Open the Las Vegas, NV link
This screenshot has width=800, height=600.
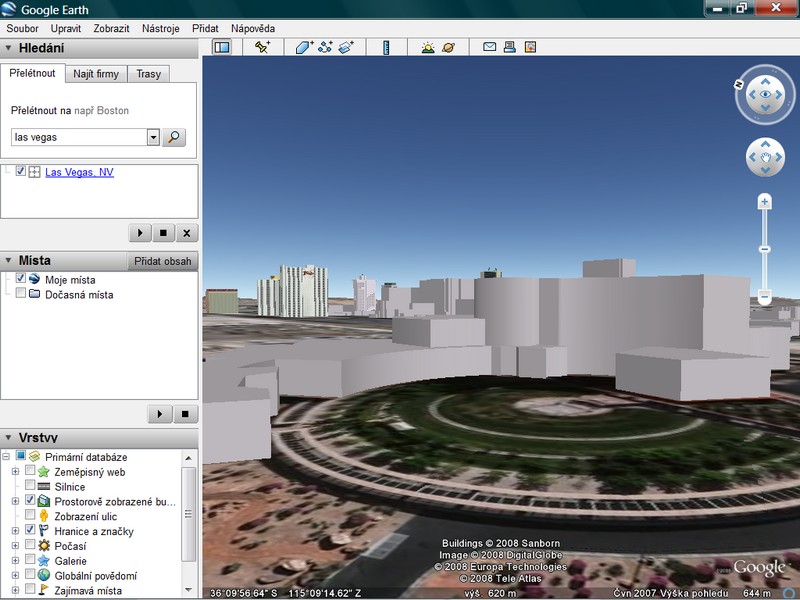click(80, 172)
